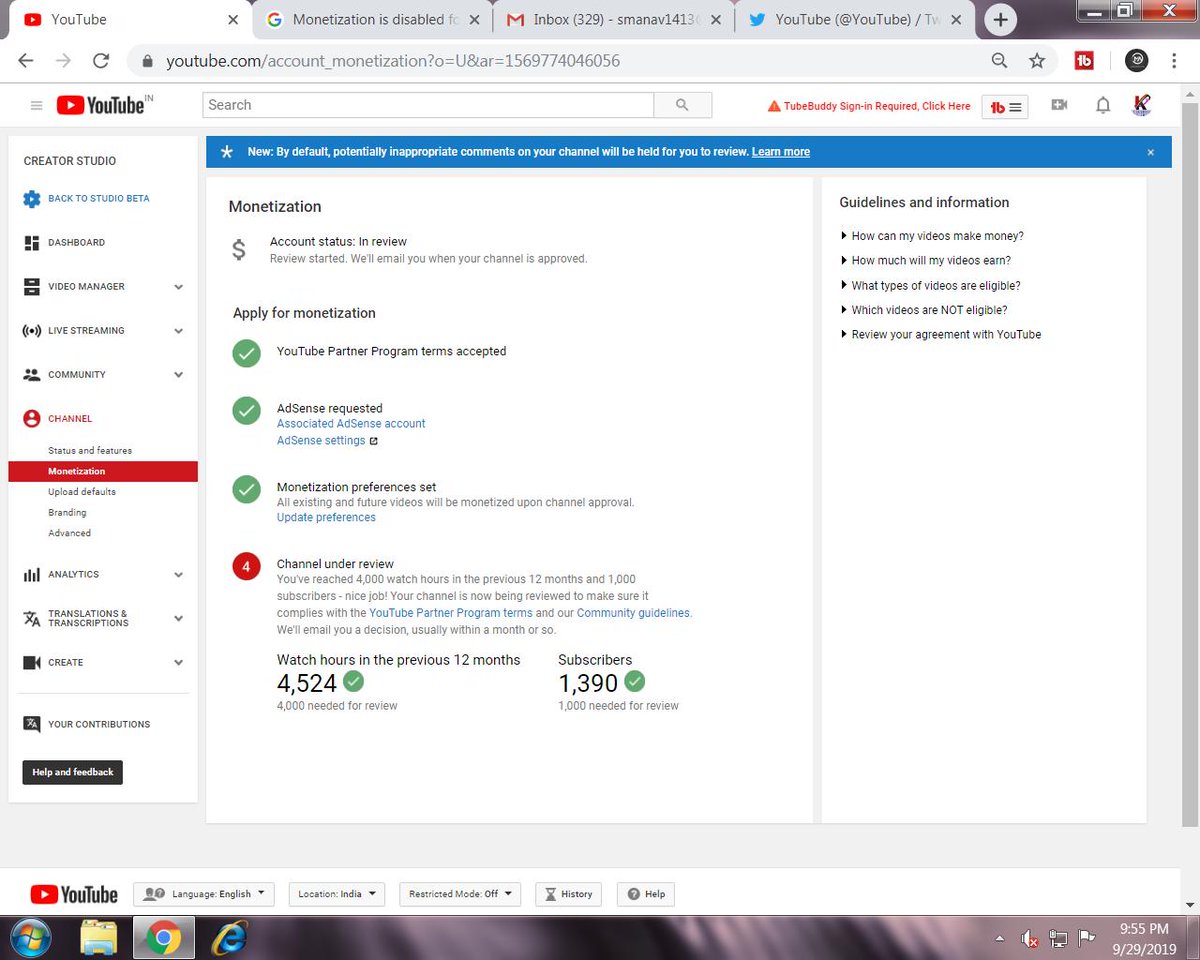Click the Analytics bar chart icon
The image size is (1200, 960).
[x=31, y=574]
